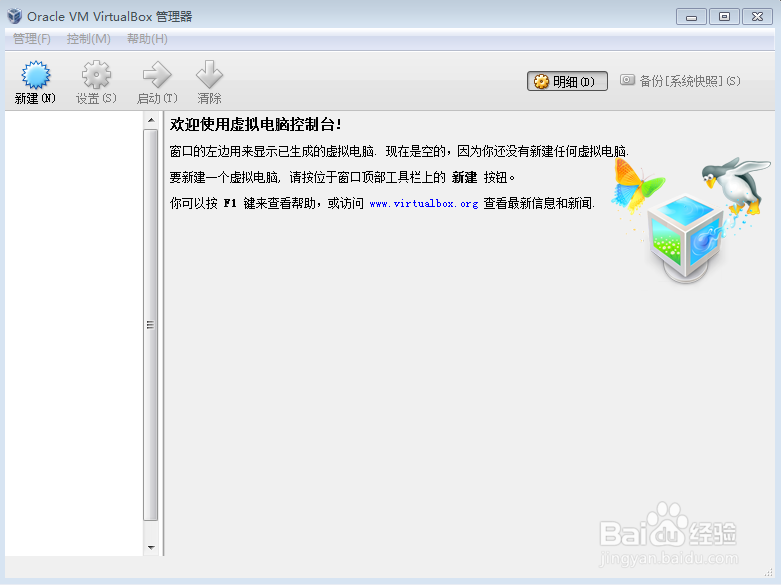This screenshot has height=585, width=781.
Task: Click the VM list scroll down arrow
Action: tap(151, 548)
